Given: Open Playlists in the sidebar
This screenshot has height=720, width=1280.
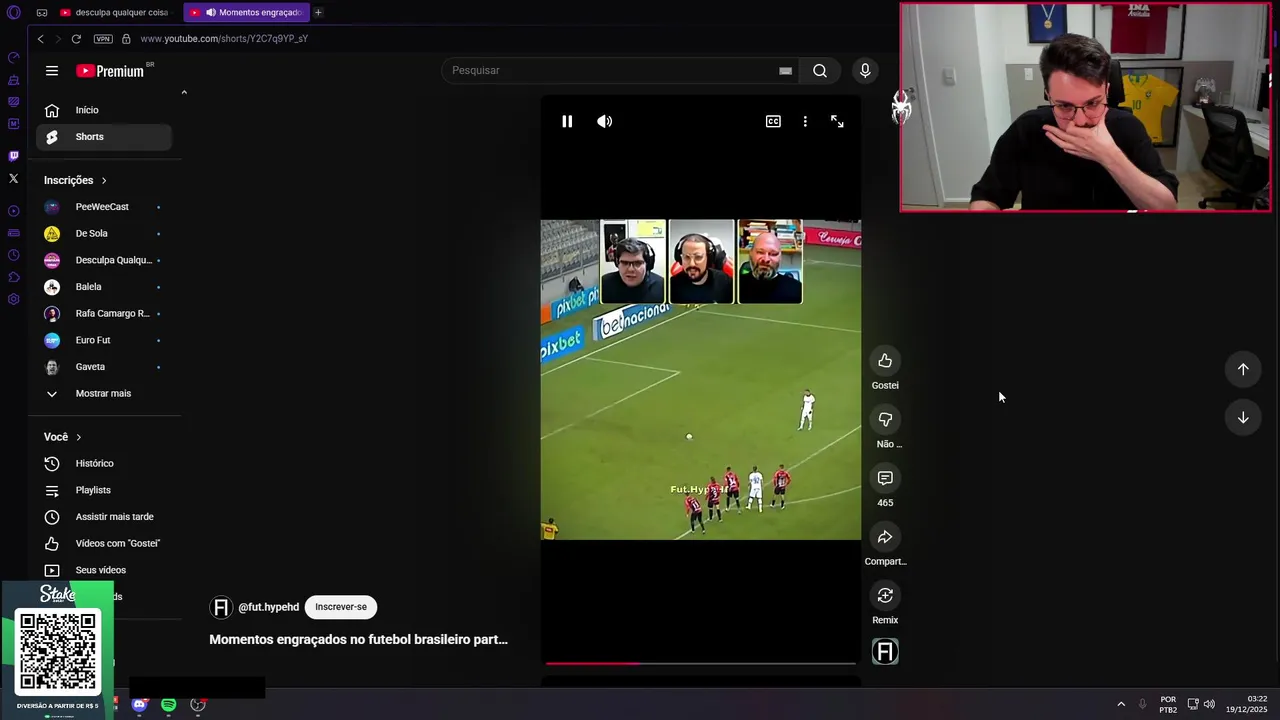Looking at the screenshot, I should coord(104,490).
